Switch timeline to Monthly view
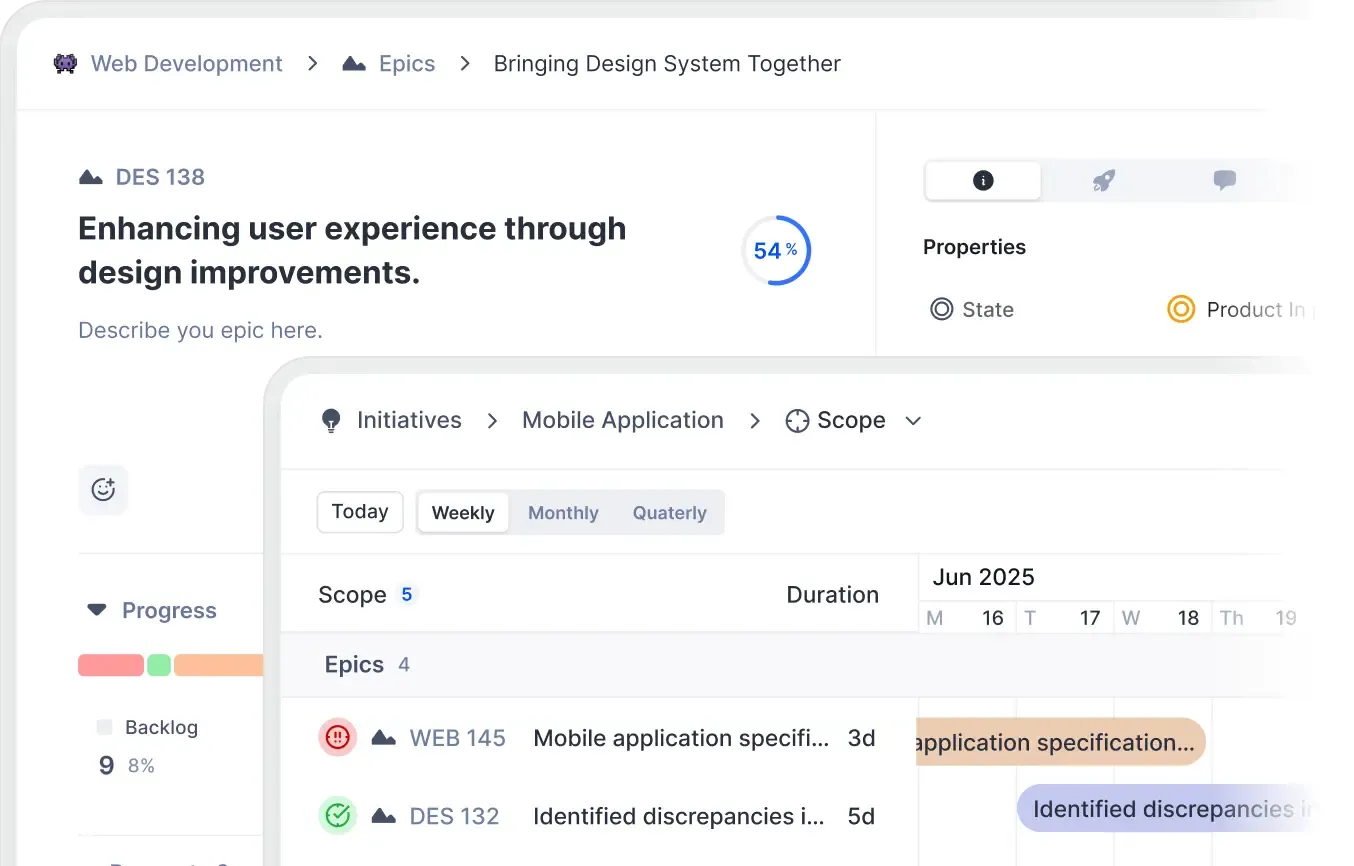 point(563,513)
